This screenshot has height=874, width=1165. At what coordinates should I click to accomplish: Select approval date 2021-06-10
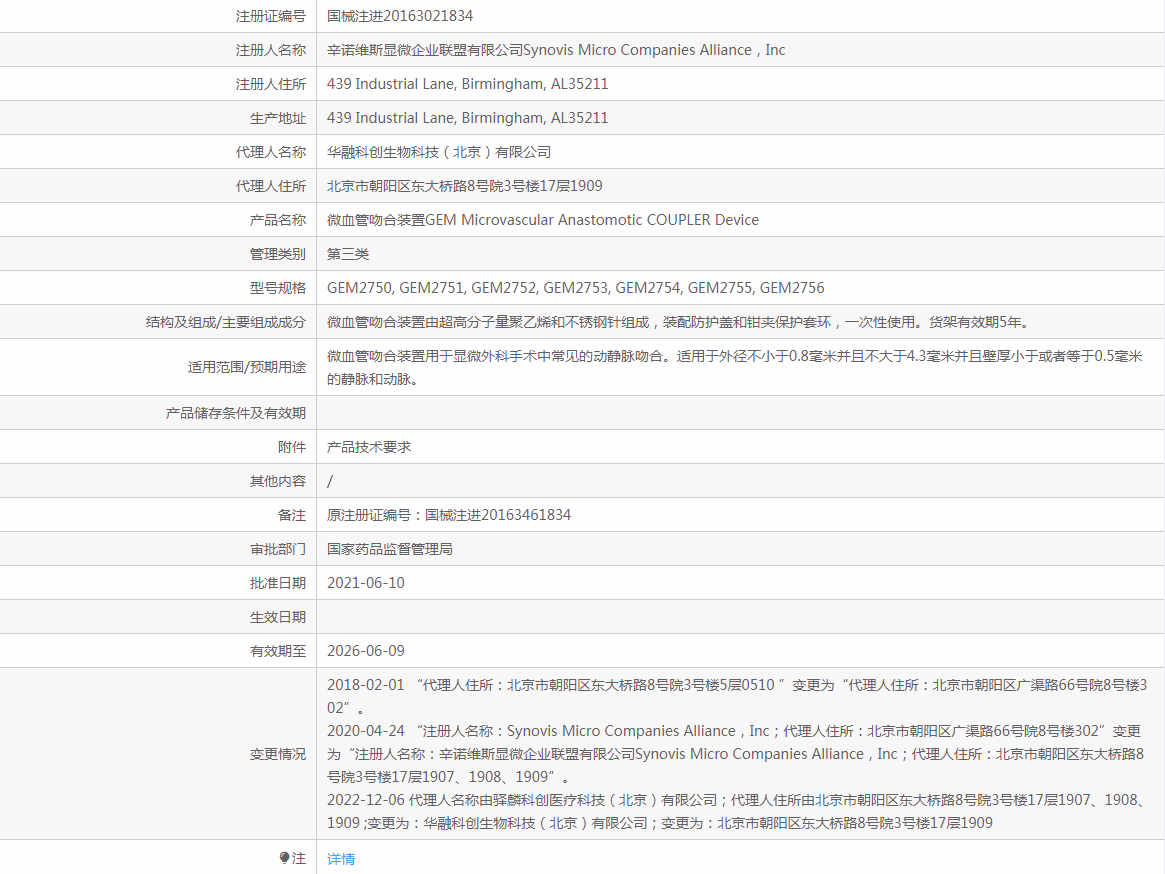366,583
